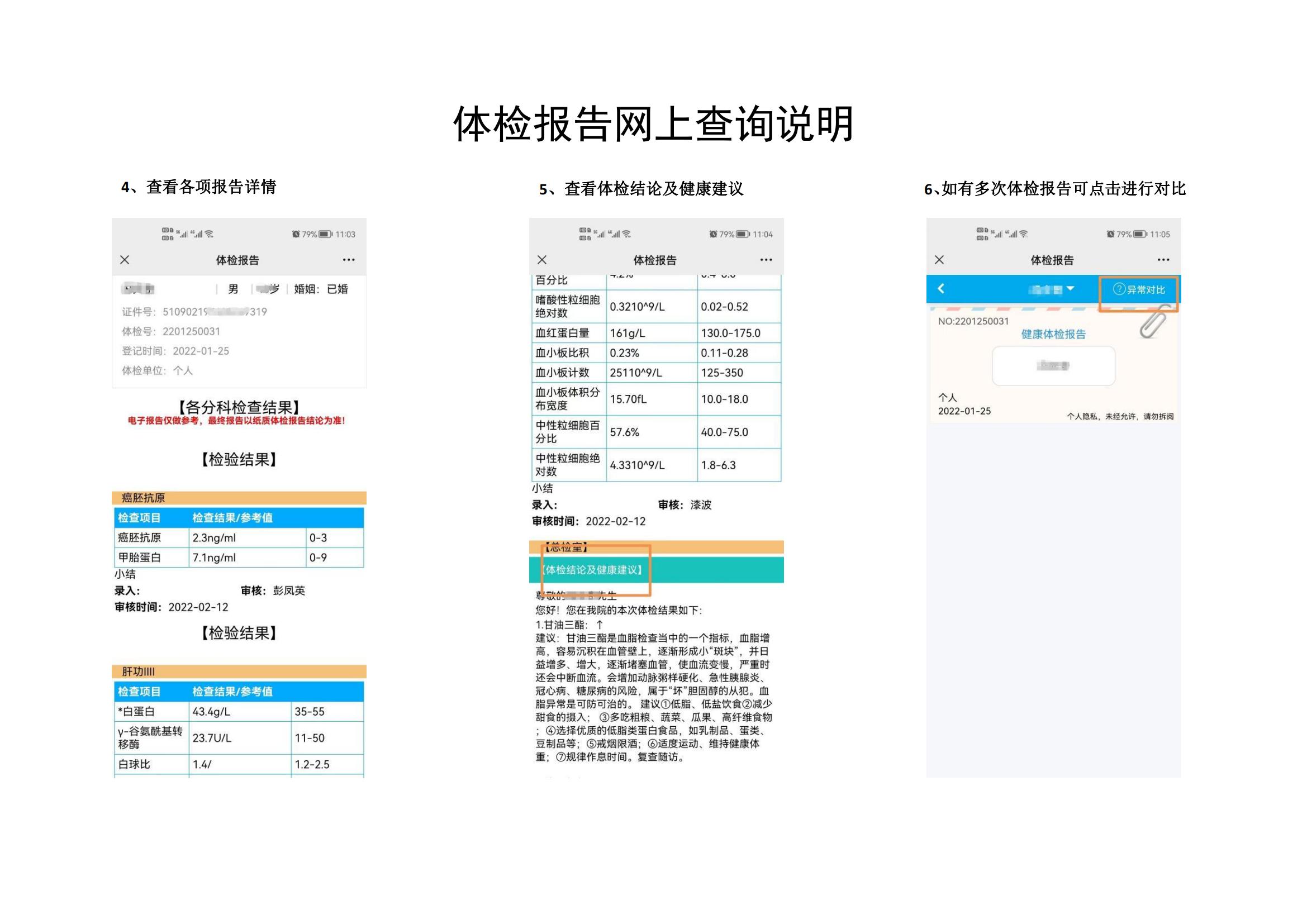Tap the X icon in step 5 screenshot

point(542,260)
